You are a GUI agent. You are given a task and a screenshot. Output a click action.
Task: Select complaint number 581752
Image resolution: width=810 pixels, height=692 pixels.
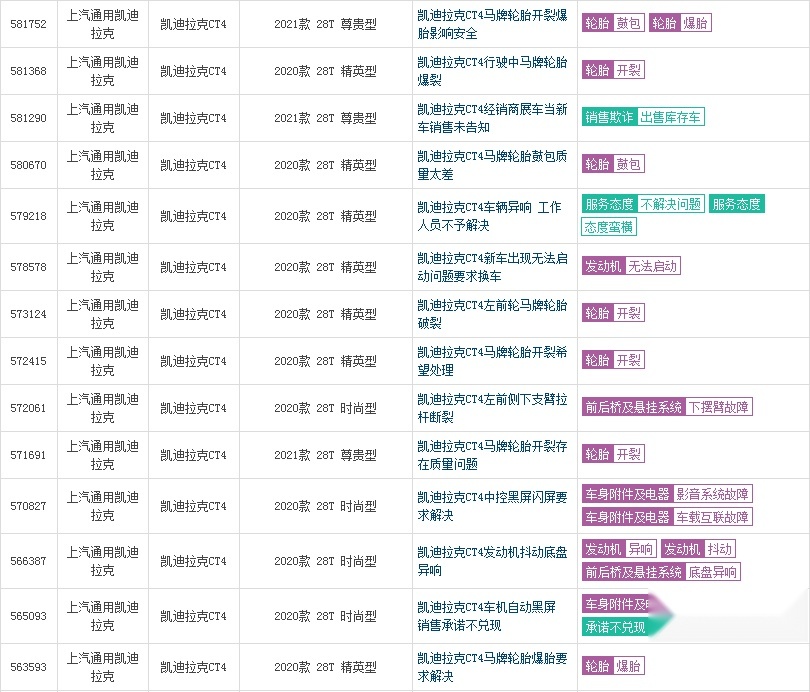(28, 24)
